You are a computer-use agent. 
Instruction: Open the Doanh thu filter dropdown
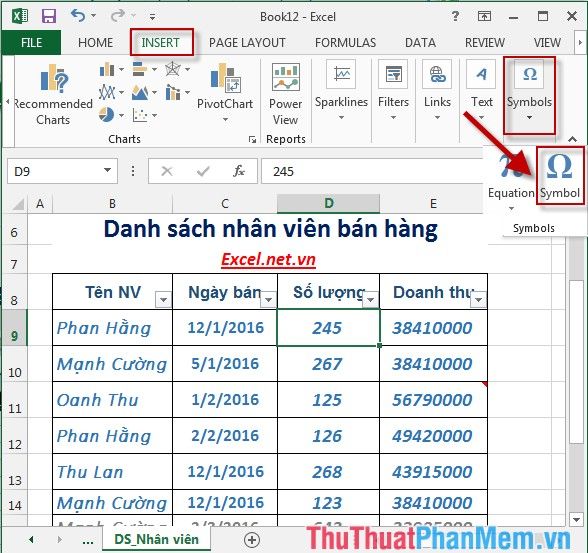[478, 300]
